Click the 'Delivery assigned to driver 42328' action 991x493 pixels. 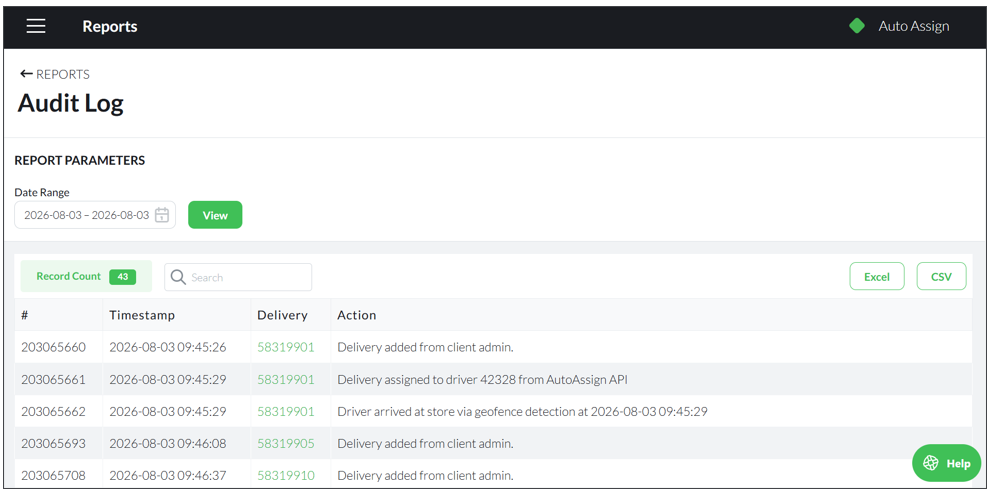point(482,379)
